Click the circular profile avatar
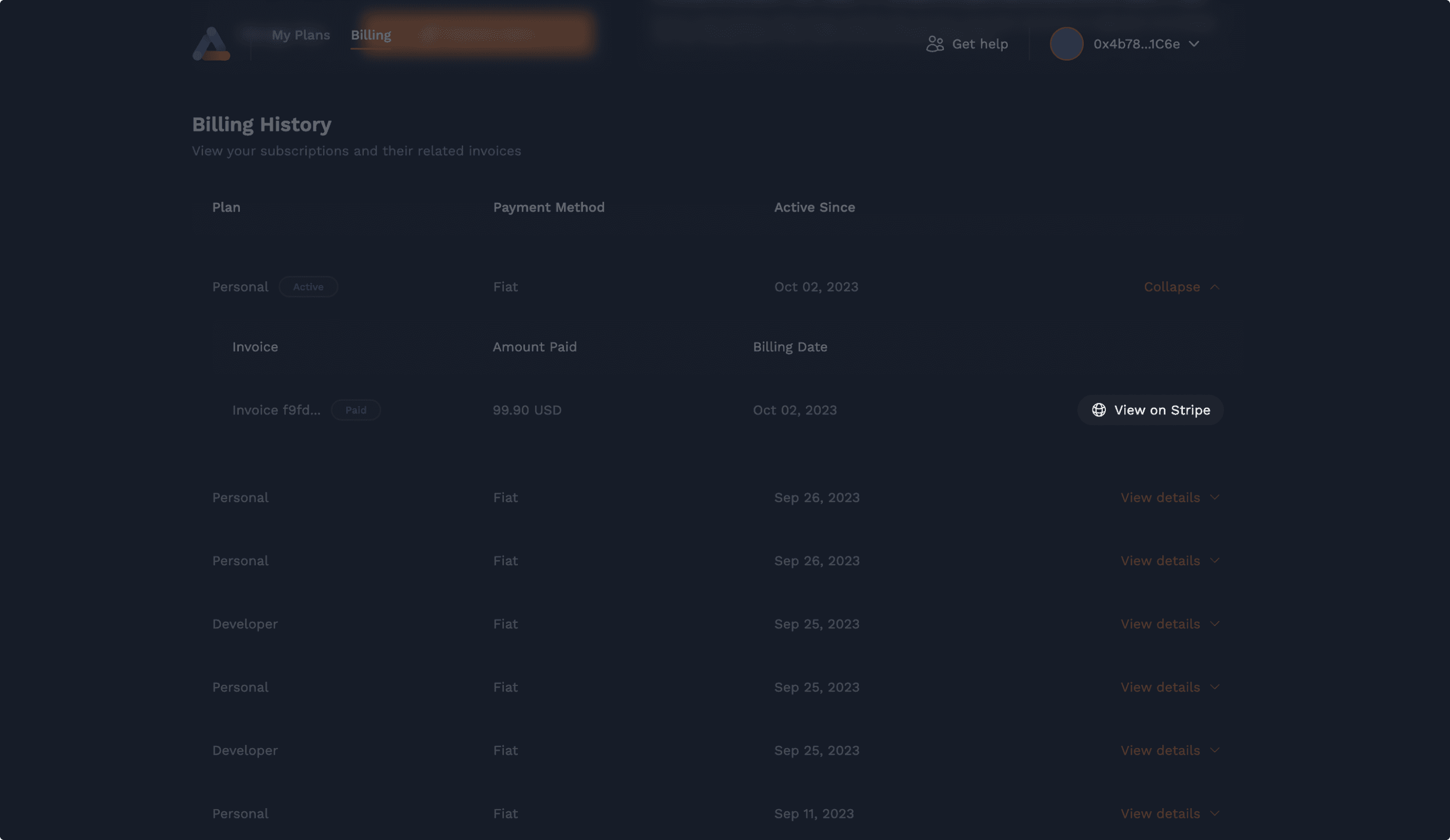The width and height of the screenshot is (1450, 840). pyautogui.click(x=1066, y=44)
